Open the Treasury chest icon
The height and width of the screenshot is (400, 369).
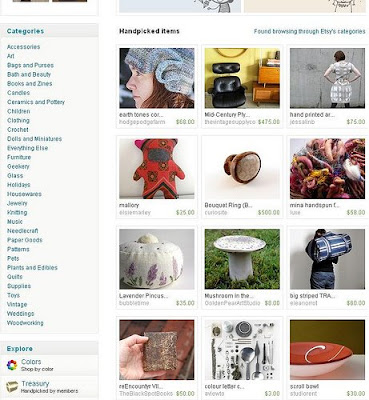(12, 387)
